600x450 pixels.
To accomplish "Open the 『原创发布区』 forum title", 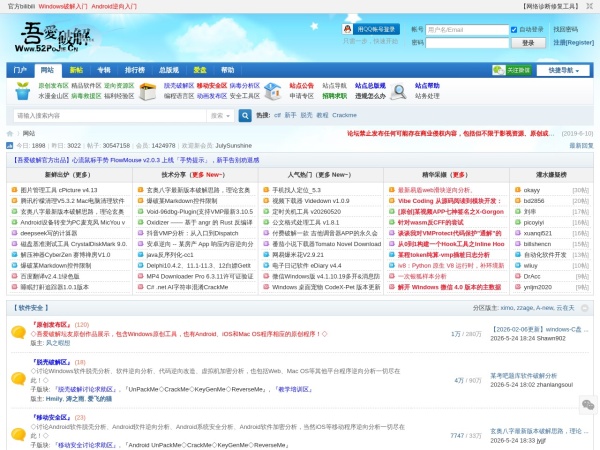I will [52, 325].
